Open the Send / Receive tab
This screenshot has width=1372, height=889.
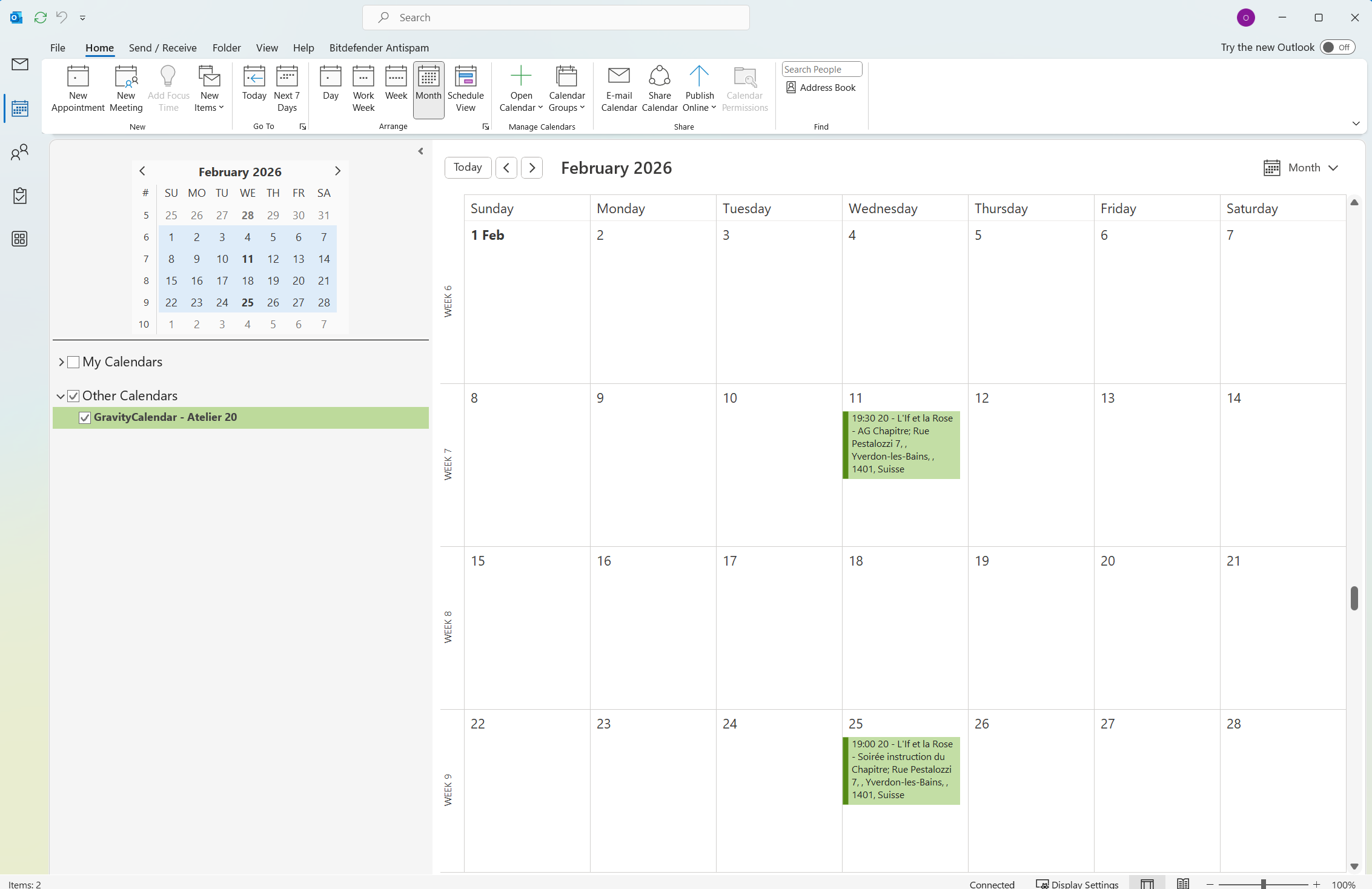point(162,48)
